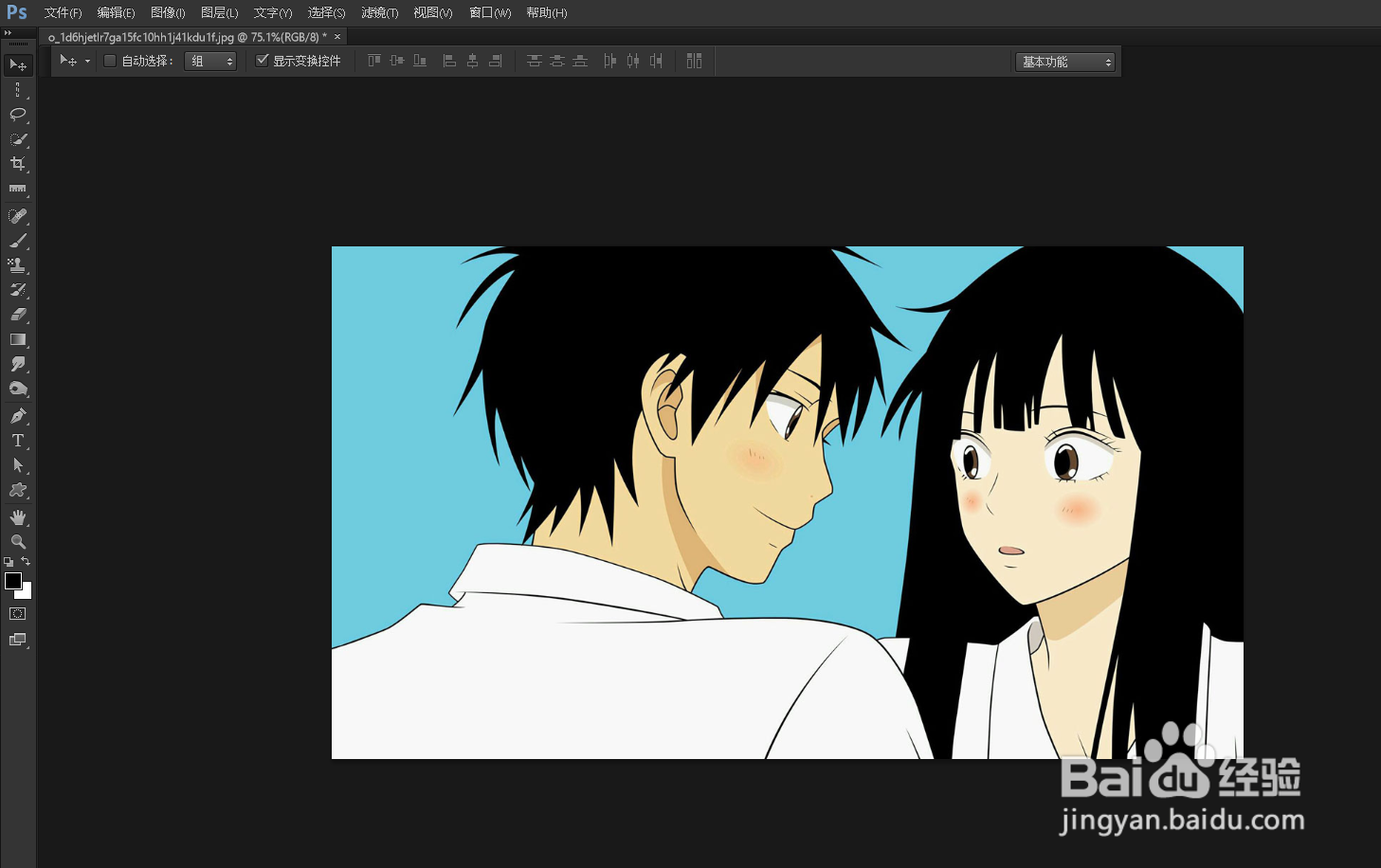
Task: Enable the 自动选择 checkbox
Action: [x=110, y=61]
